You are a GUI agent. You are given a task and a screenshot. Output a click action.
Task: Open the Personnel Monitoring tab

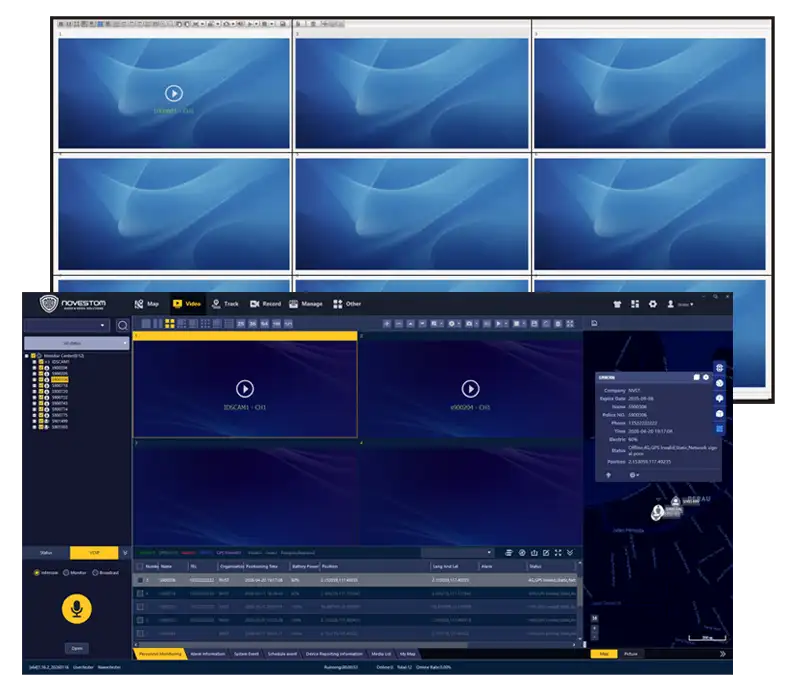coord(160,654)
